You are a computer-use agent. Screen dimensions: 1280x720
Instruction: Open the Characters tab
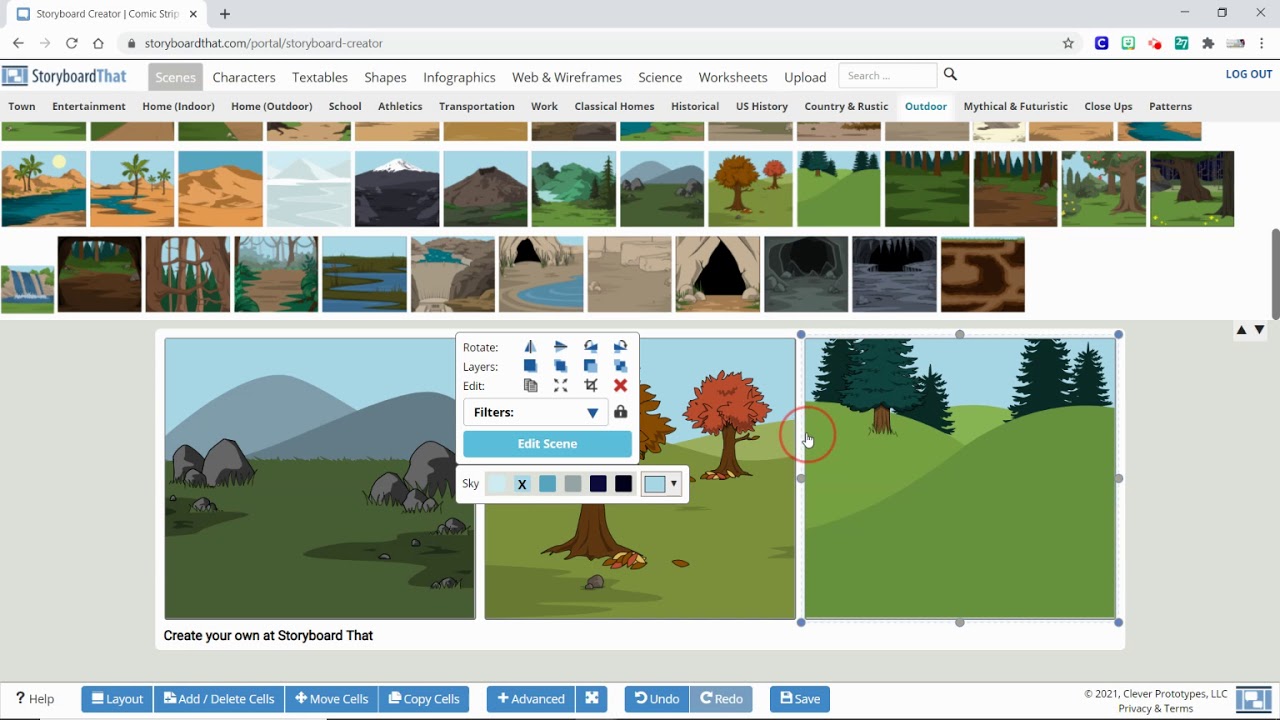(x=244, y=77)
